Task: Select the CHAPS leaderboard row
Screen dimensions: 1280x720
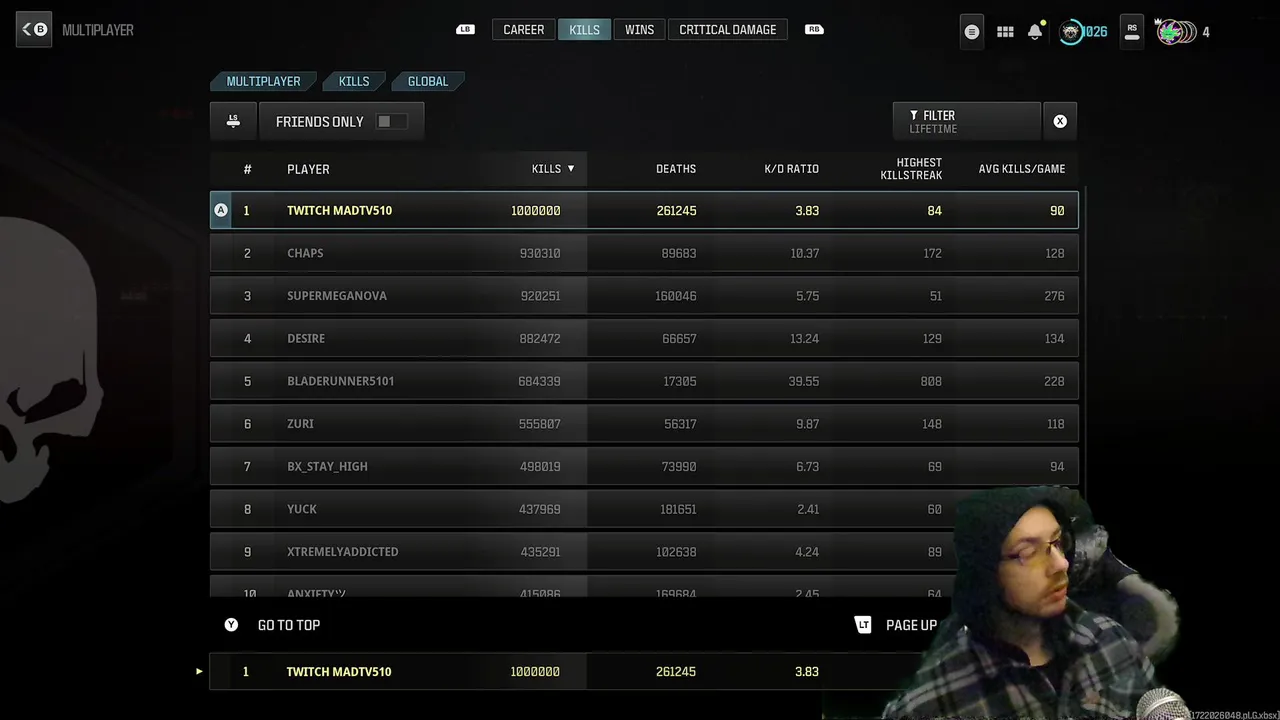Action: click(644, 253)
